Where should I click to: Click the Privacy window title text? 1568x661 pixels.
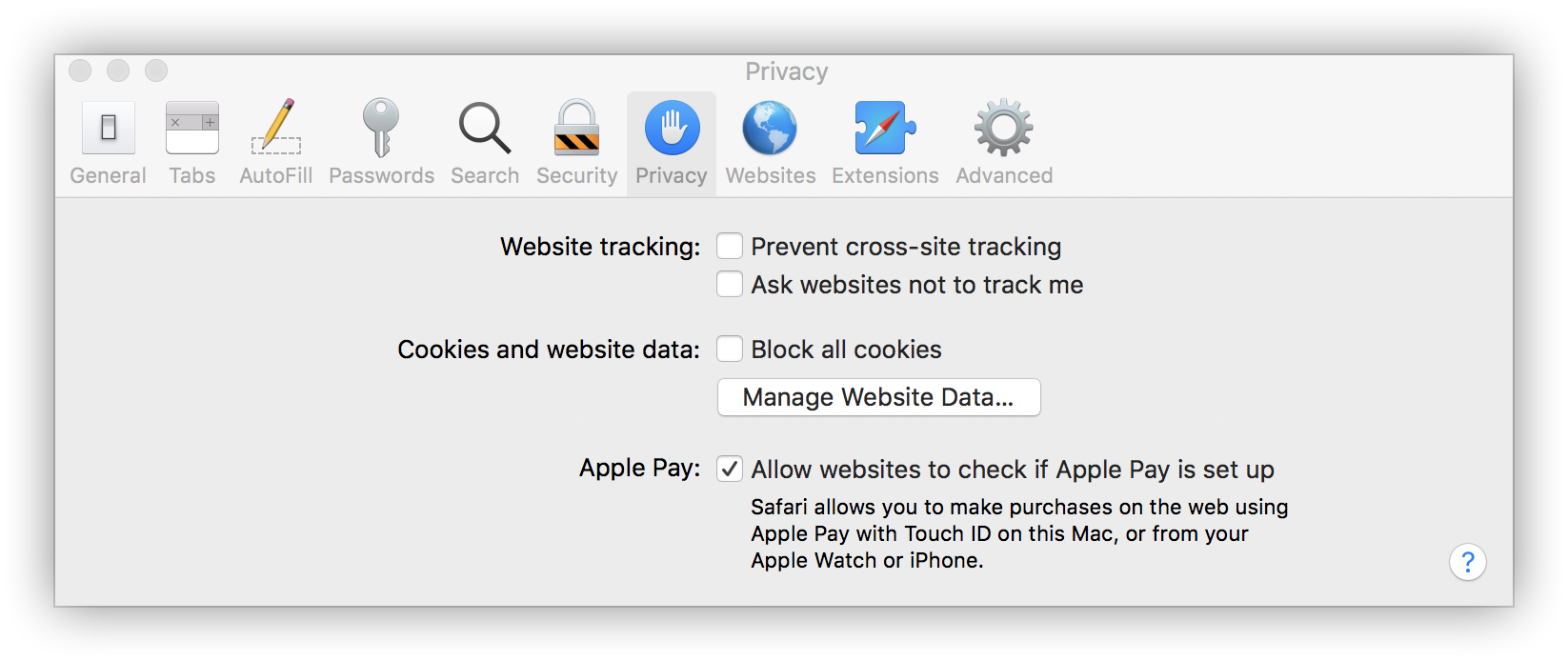(x=786, y=71)
